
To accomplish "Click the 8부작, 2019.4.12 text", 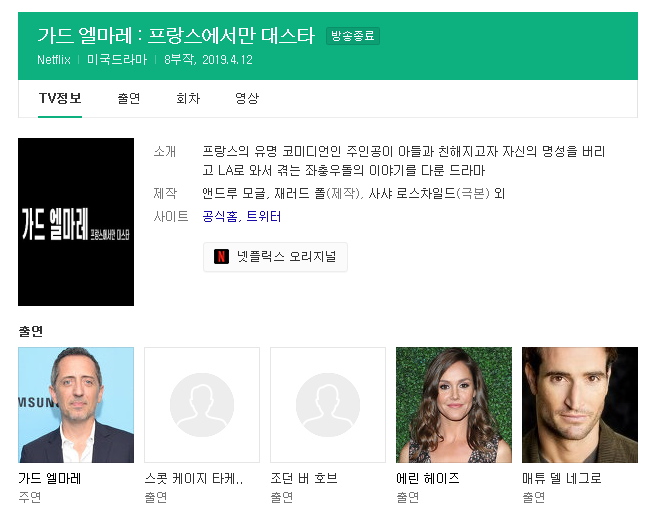I will (x=208, y=60).
